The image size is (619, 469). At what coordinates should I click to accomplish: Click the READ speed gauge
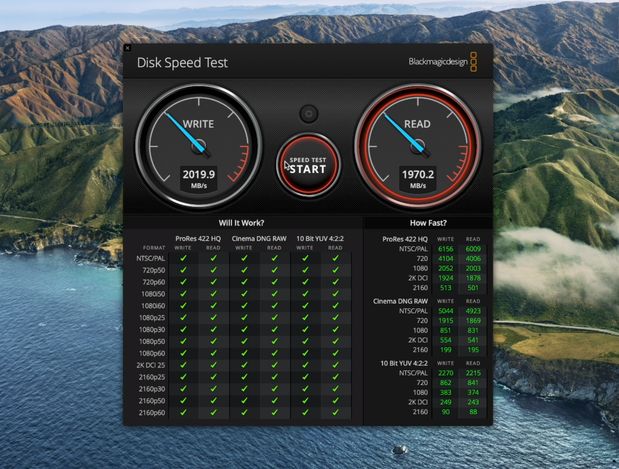[x=418, y=146]
